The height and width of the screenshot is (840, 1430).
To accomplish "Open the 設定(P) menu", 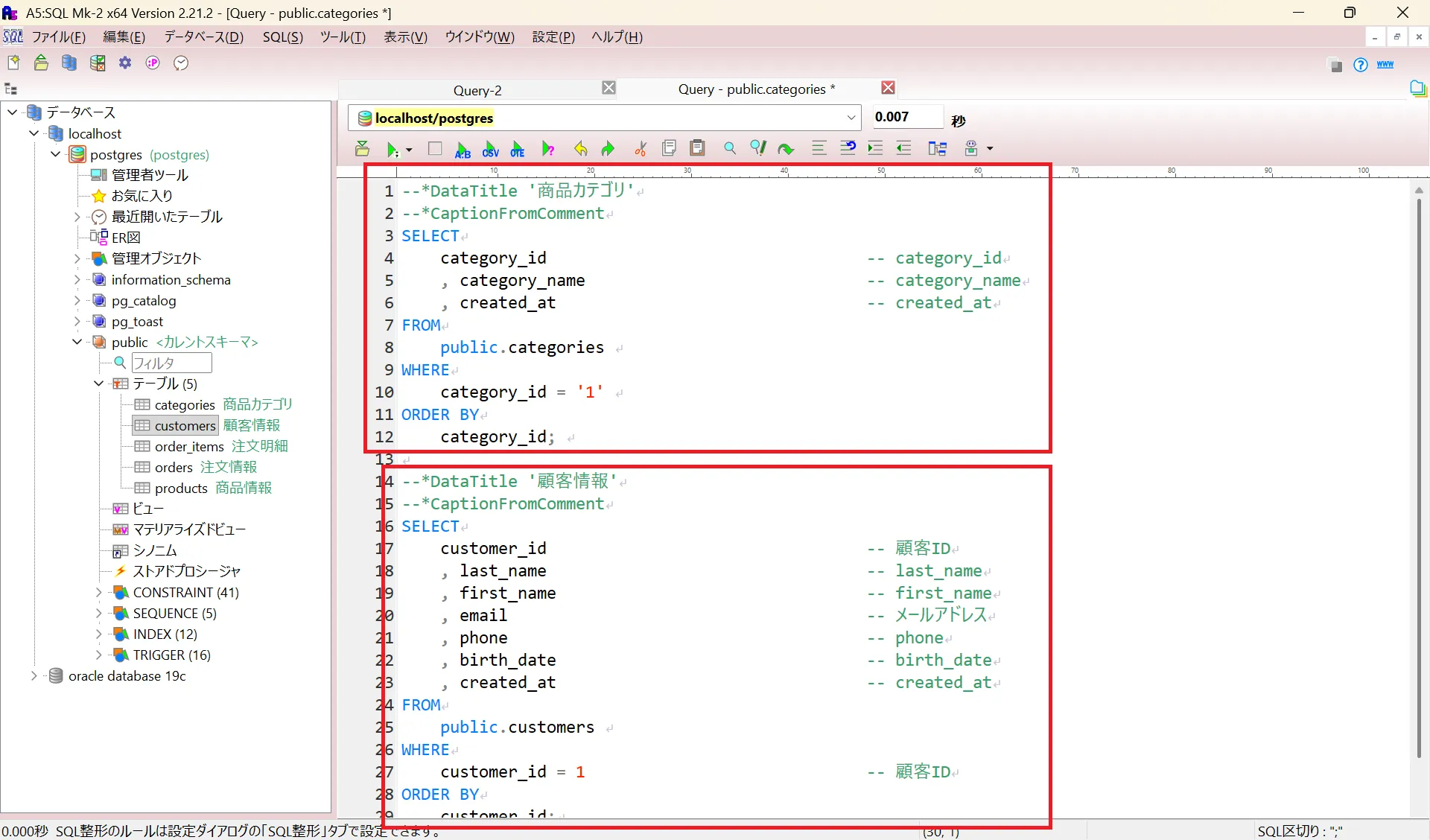I will [553, 37].
